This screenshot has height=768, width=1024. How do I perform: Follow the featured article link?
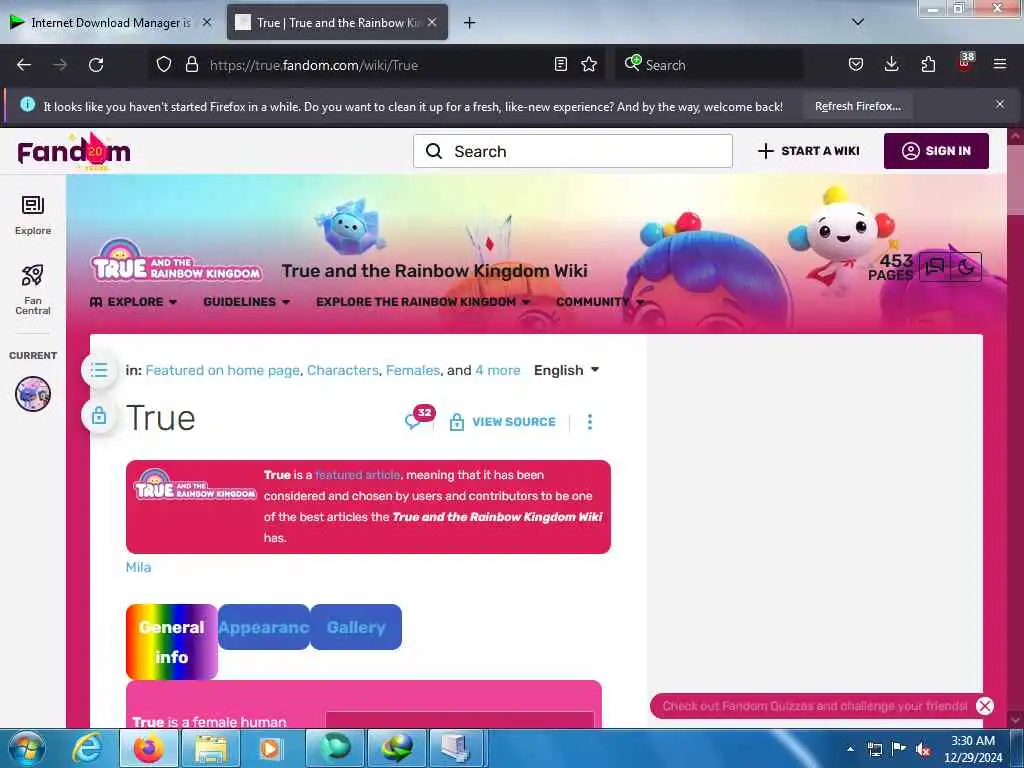click(357, 475)
